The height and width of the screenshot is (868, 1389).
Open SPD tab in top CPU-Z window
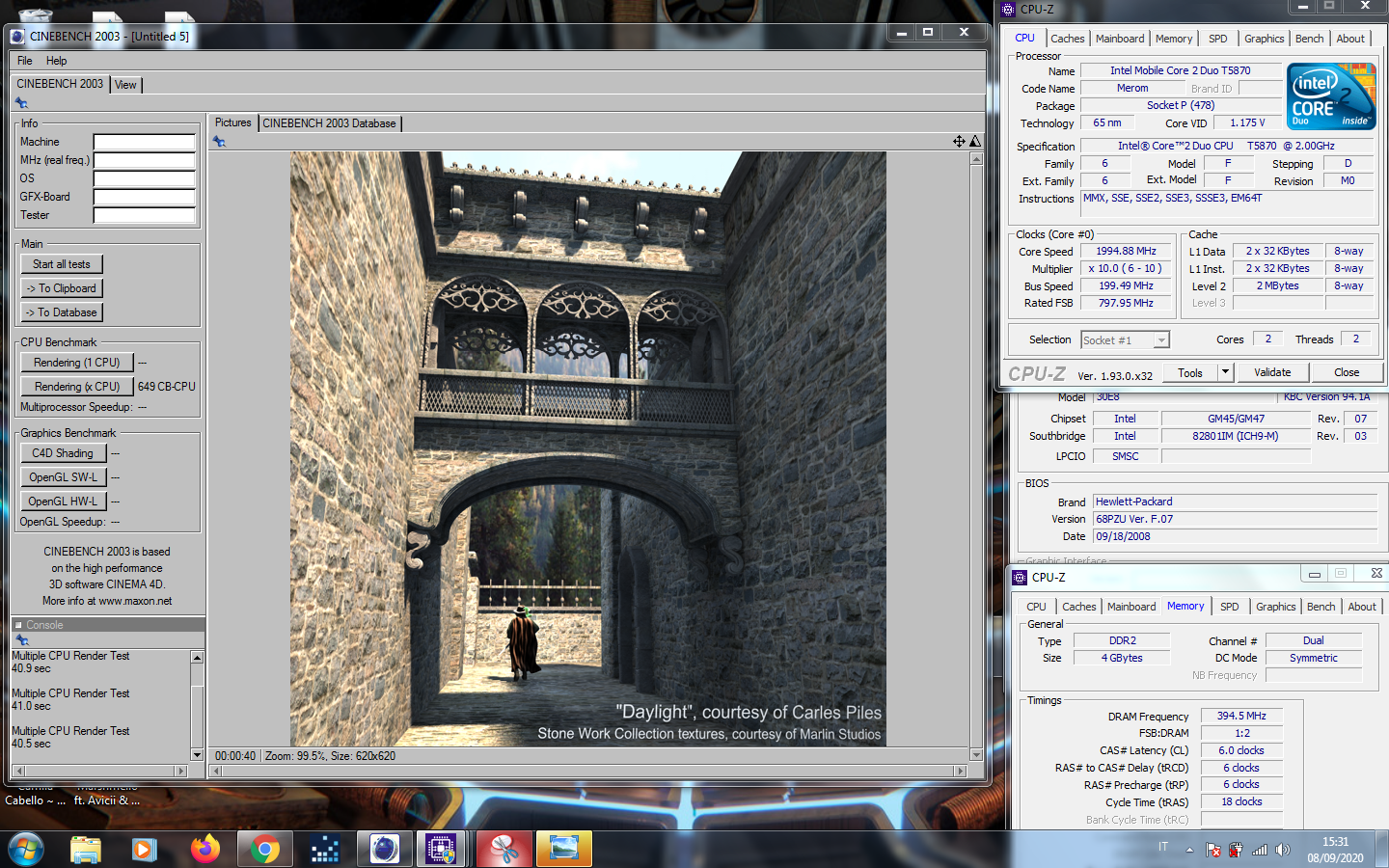point(1218,39)
